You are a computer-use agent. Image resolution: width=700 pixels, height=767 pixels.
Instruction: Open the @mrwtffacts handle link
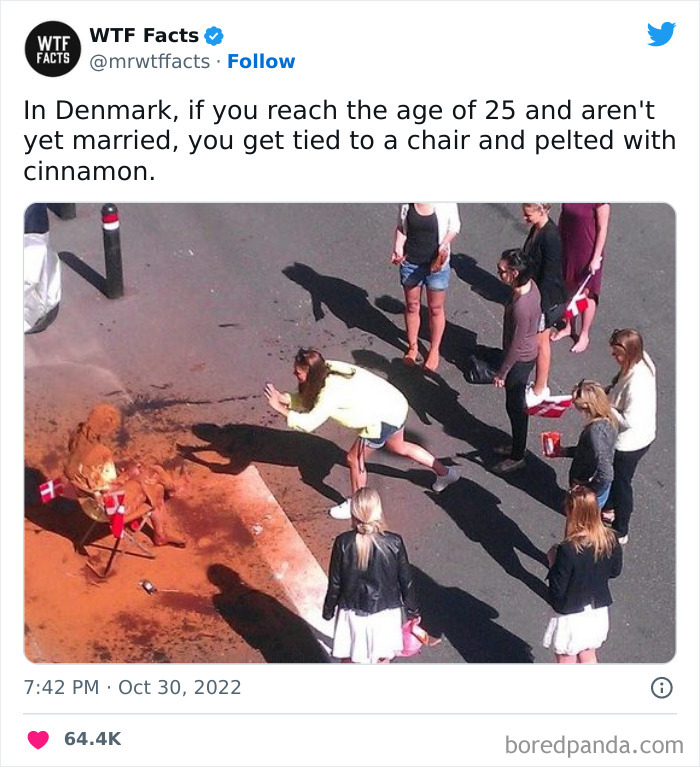coord(150,62)
